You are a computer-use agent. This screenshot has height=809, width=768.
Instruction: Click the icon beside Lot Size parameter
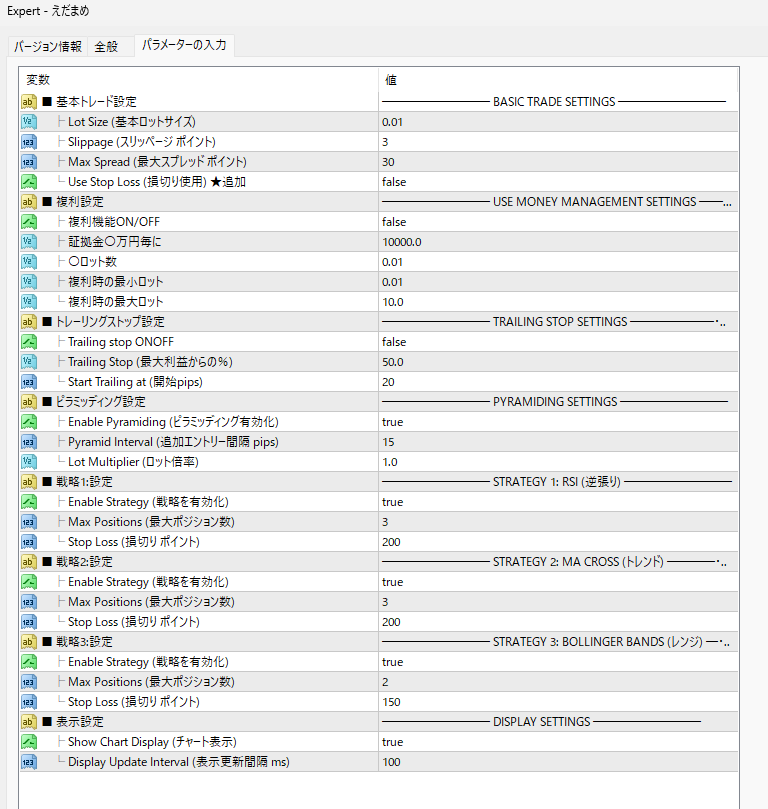click(x=29, y=122)
